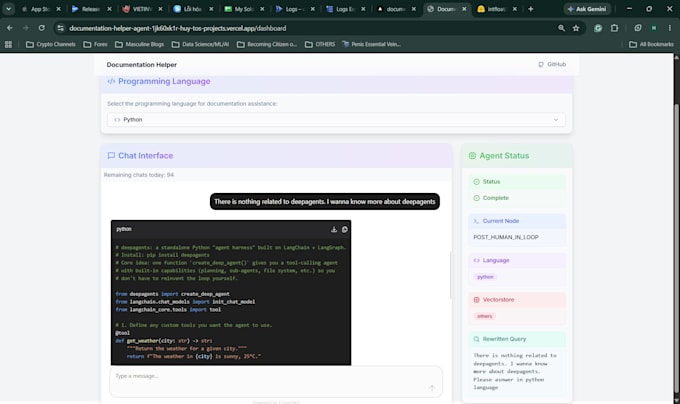680x404 pixels.
Task: Click the address bar URL
Action: pos(177,28)
